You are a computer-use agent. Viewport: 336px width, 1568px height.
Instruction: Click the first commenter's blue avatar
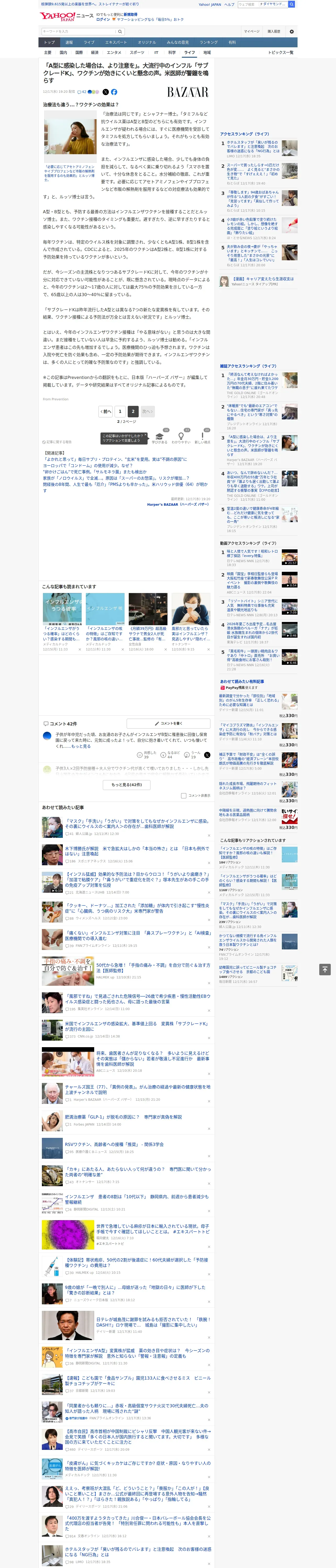[47, 736]
